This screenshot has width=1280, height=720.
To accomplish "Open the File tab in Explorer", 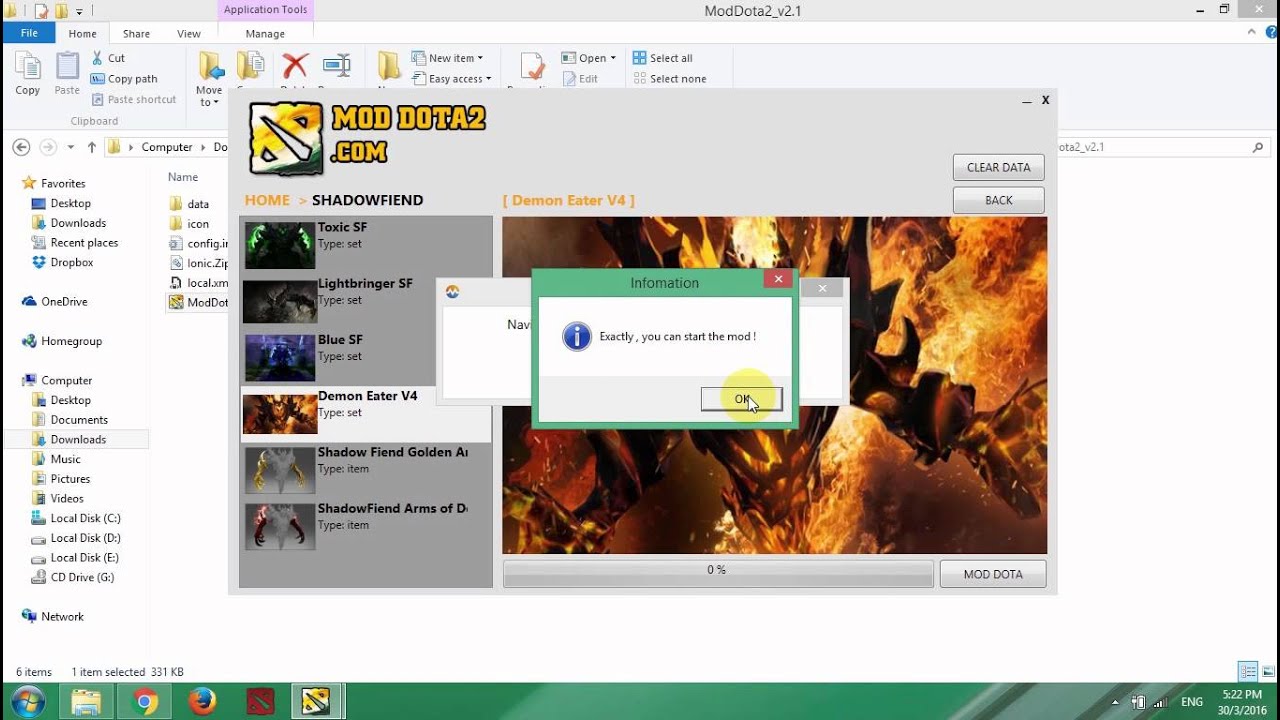I will (x=29, y=33).
